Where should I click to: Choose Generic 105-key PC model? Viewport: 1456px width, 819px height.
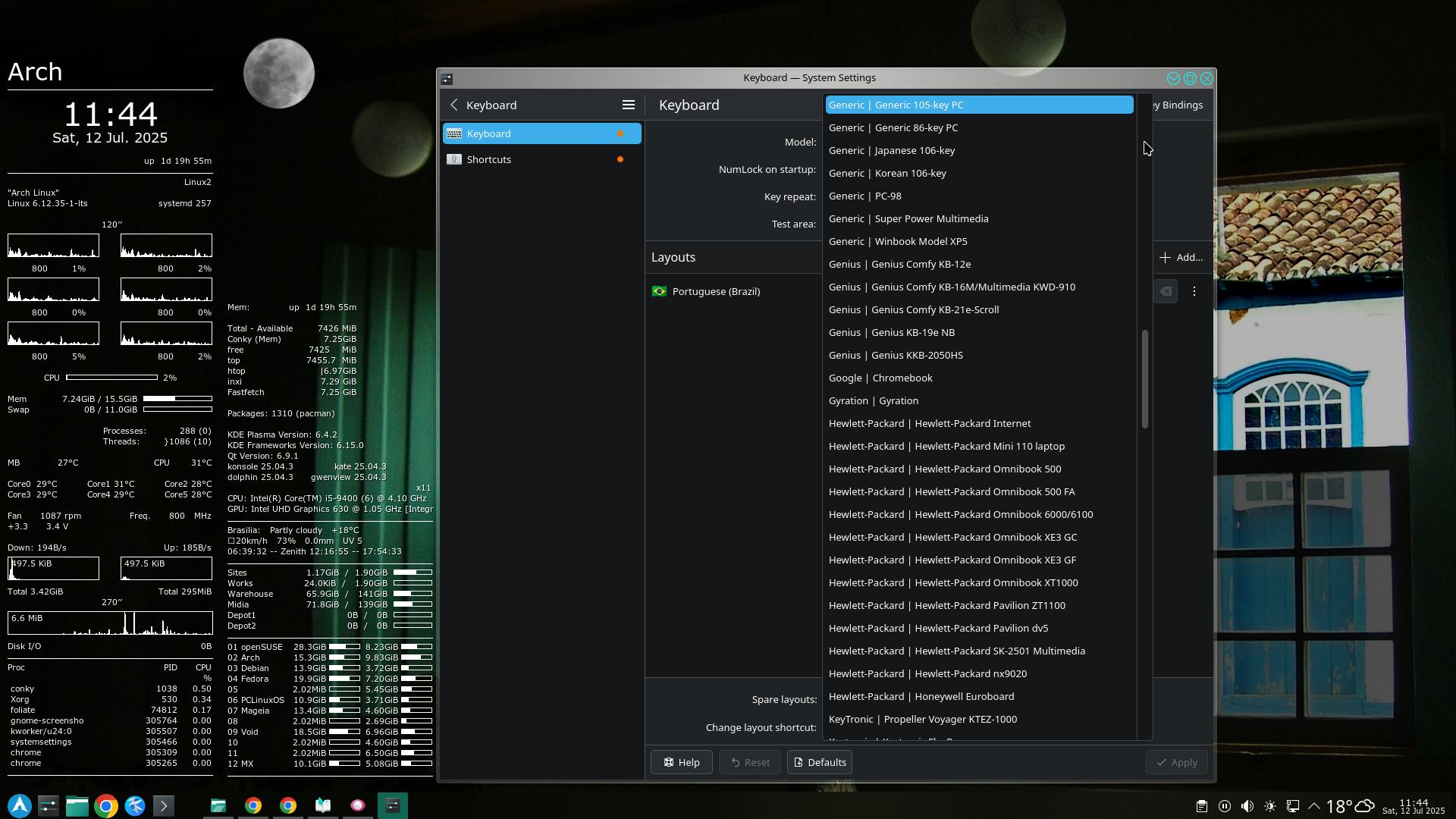tap(979, 105)
